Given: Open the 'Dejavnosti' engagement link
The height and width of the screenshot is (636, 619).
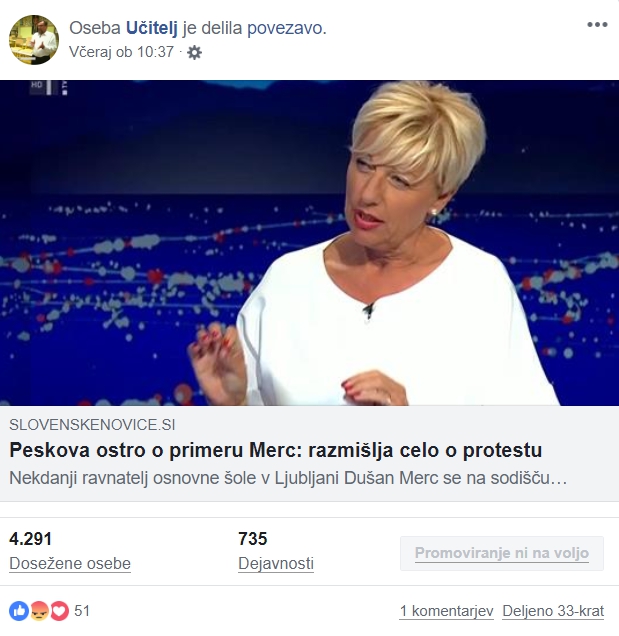Looking at the screenshot, I should (276, 563).
